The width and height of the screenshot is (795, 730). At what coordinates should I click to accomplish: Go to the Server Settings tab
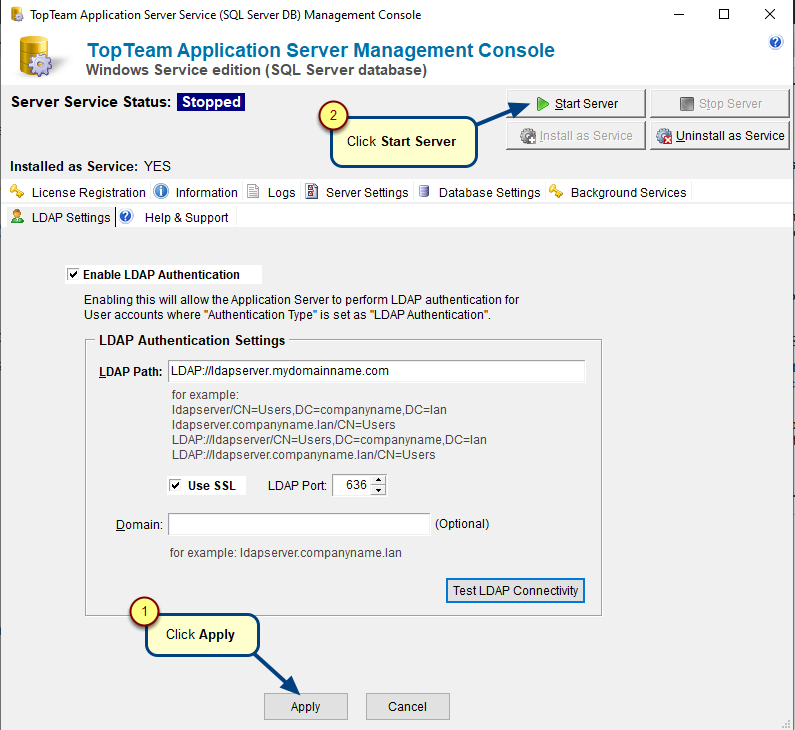click(x=357, y=192)
